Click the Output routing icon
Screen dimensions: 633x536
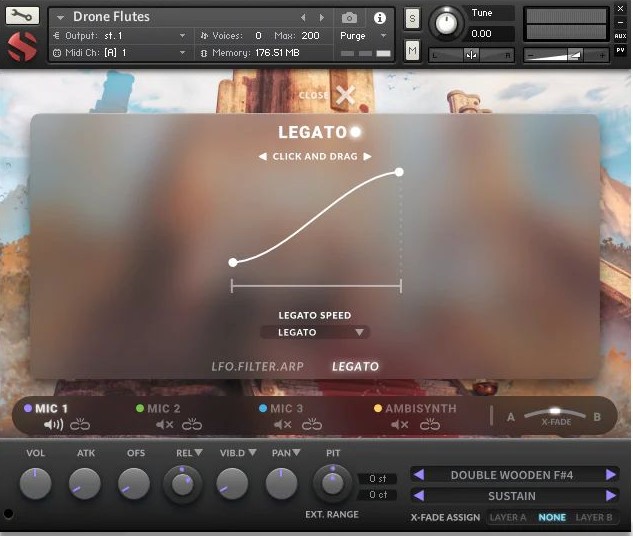coord(57,36)
